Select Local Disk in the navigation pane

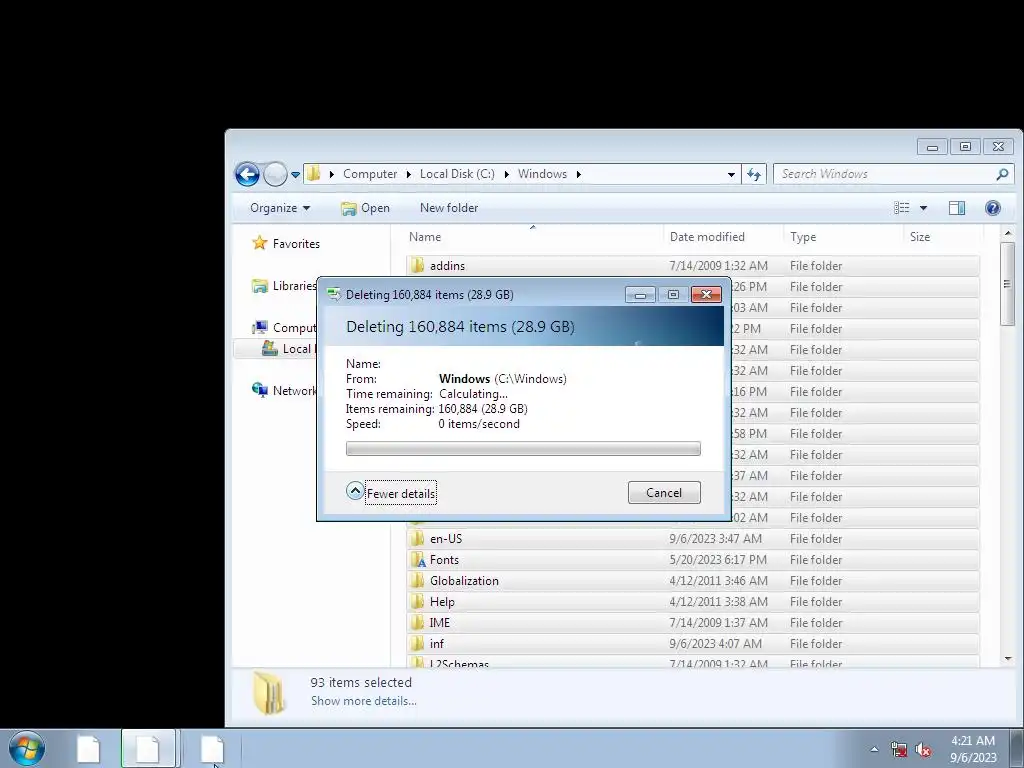coord(288,349)
